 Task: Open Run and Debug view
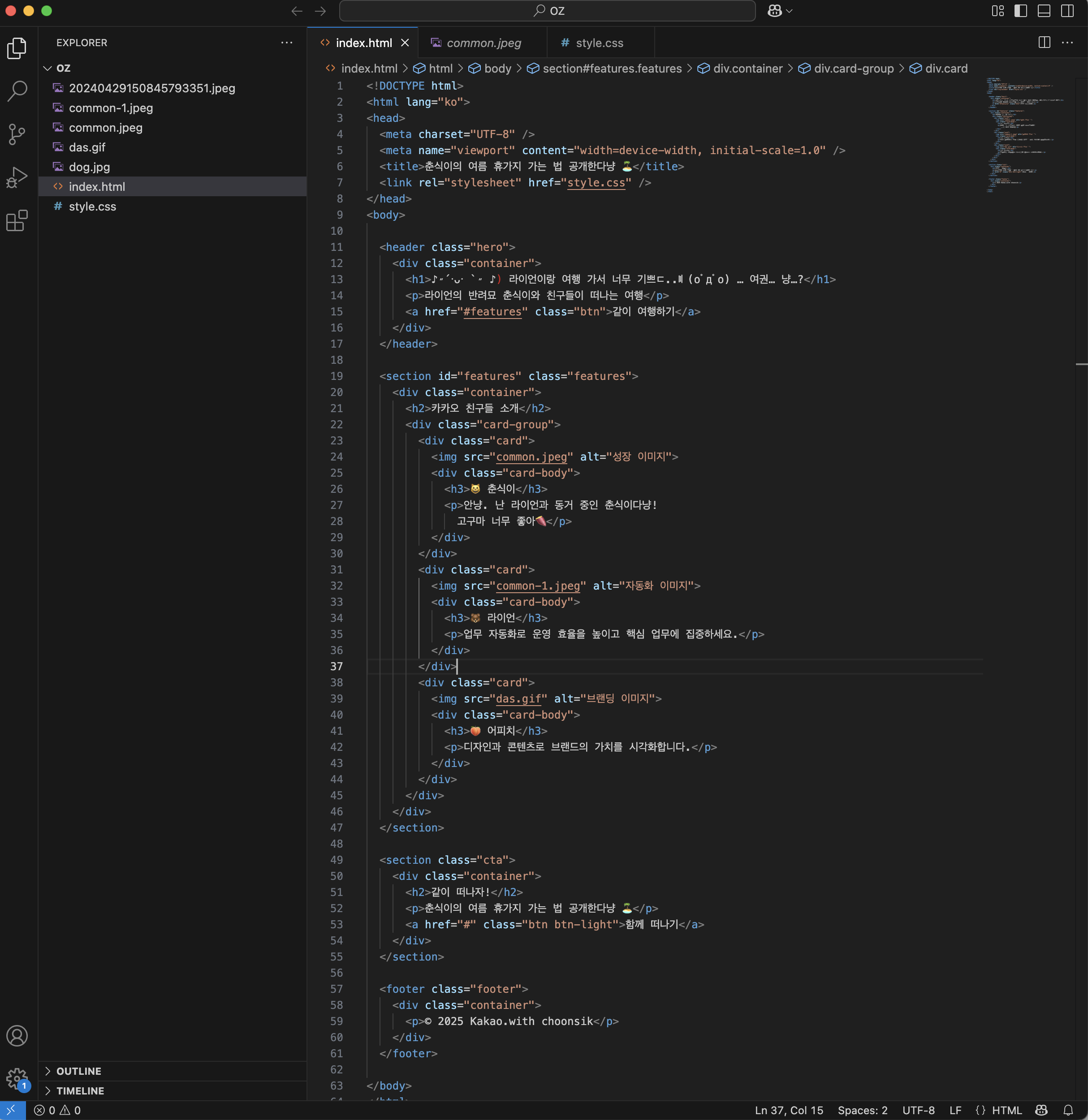click(17, 178)
